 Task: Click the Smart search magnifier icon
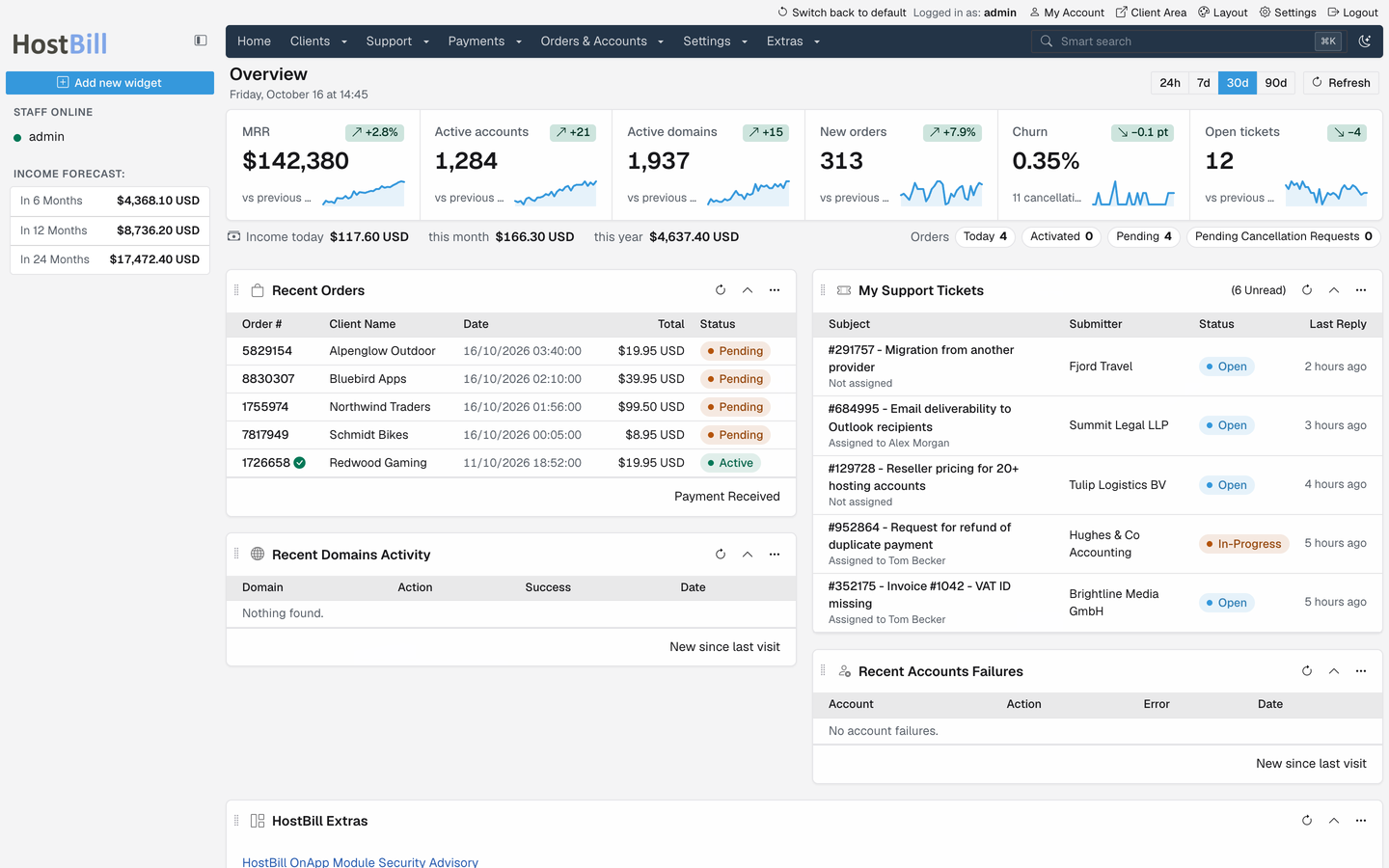(1047, 41)
